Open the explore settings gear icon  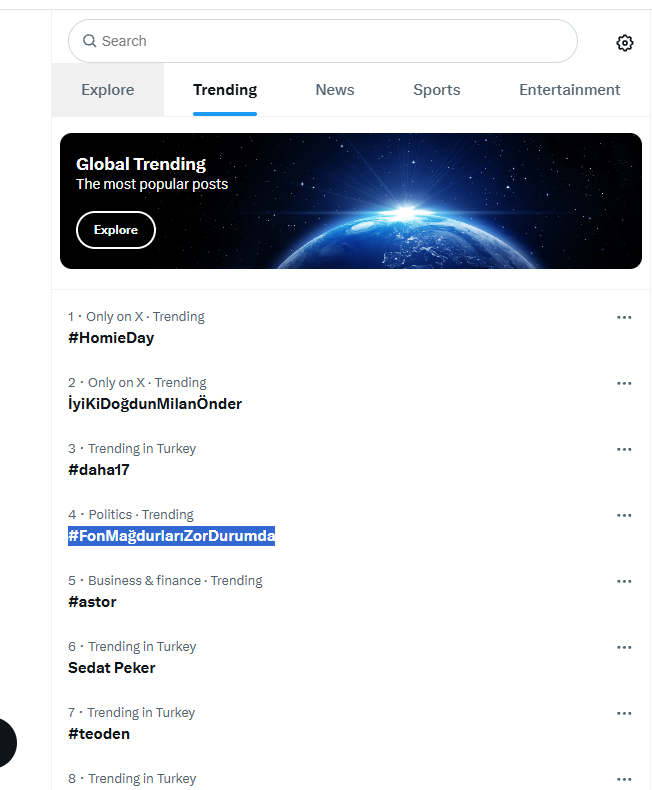click(x=625, y=43)
